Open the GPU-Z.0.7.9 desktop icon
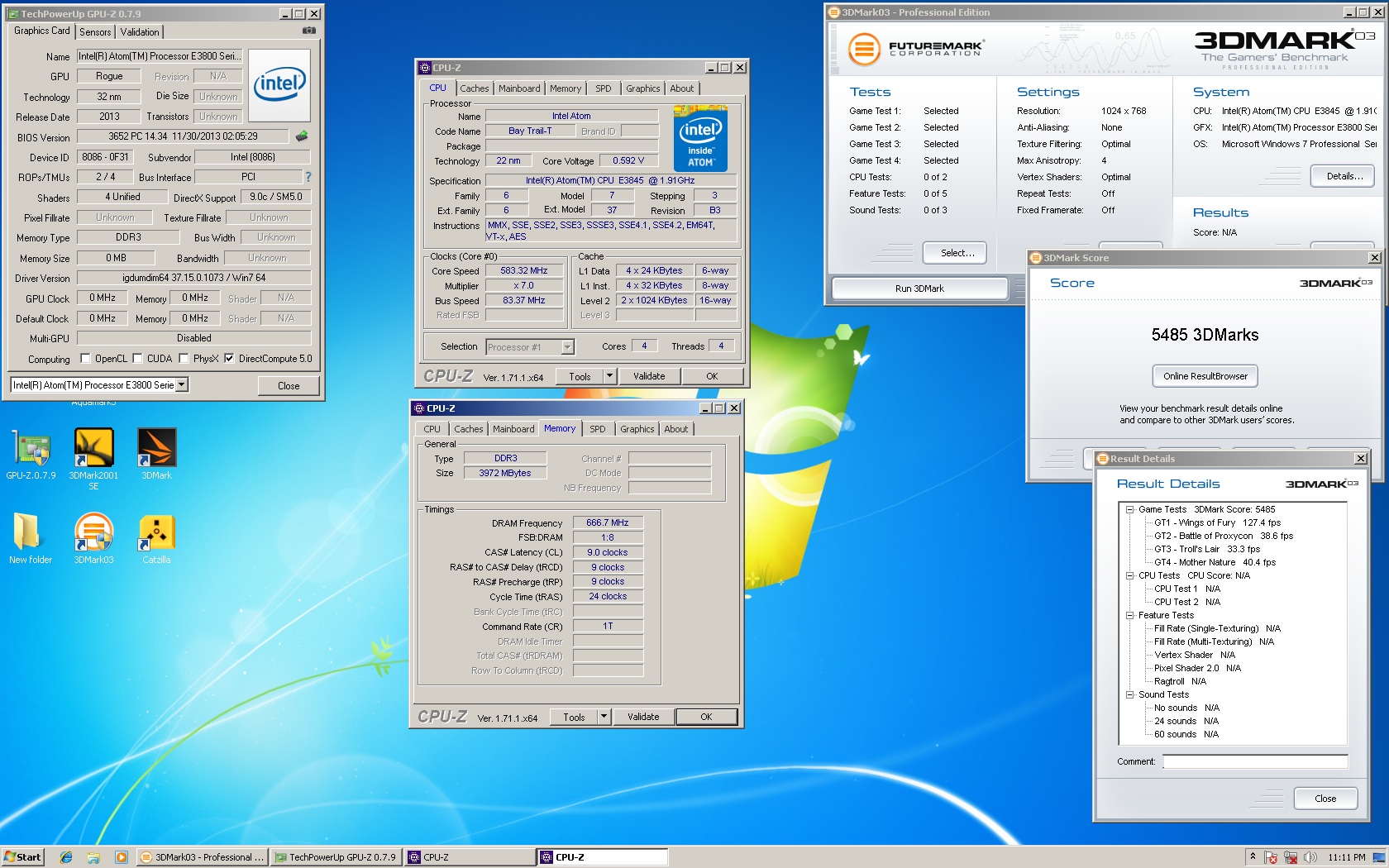This screenshot has width=1389, height=868. [x=31, y=455]
